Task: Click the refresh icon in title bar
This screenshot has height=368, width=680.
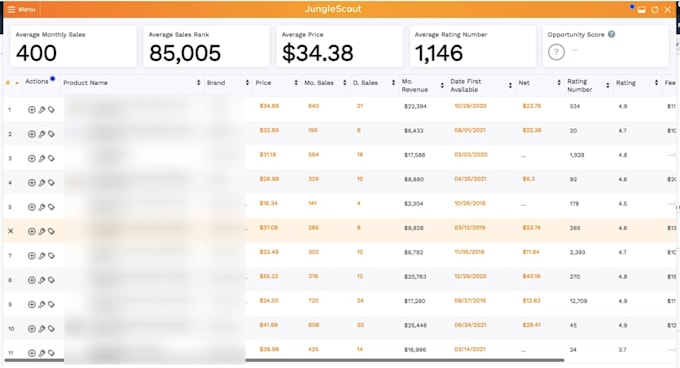Action: click(x=654, y=10)
